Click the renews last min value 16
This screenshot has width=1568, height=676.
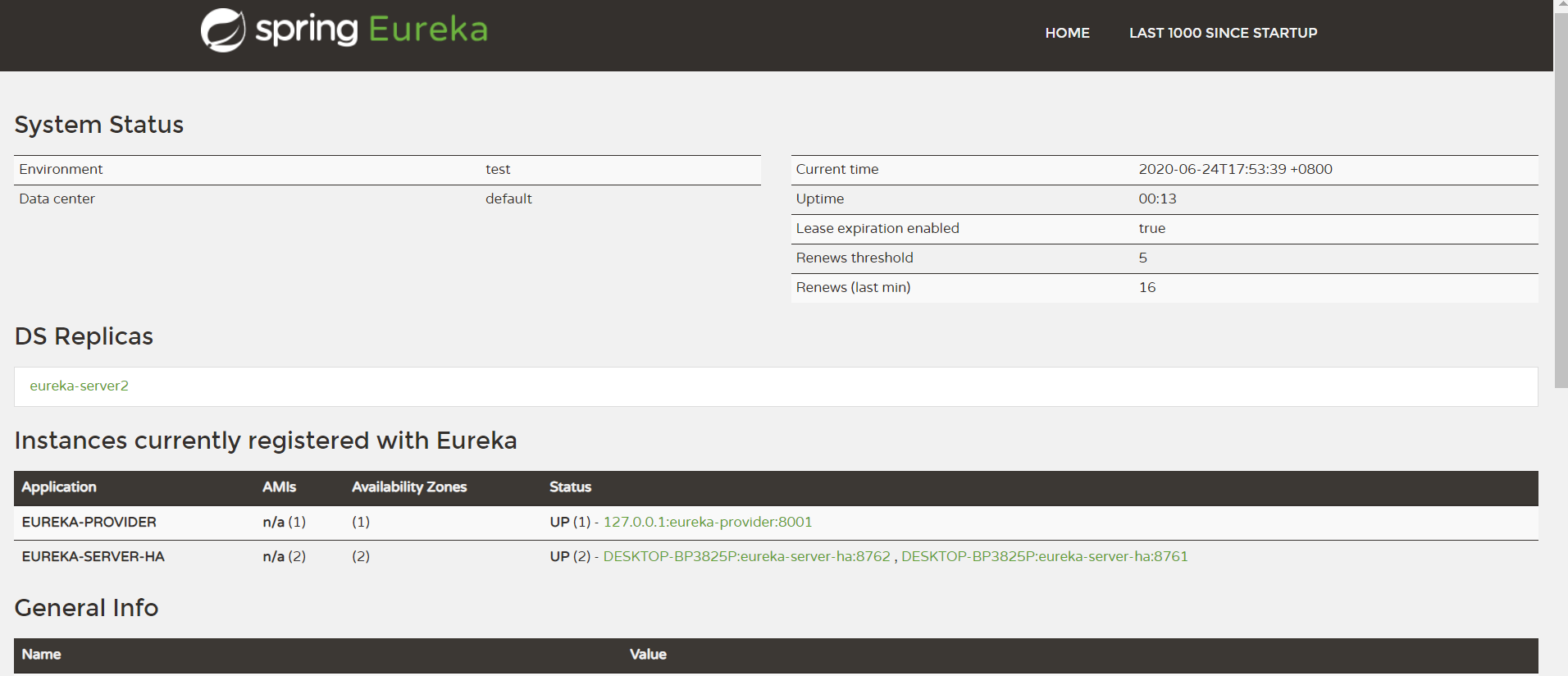(x=1147, y=287)
